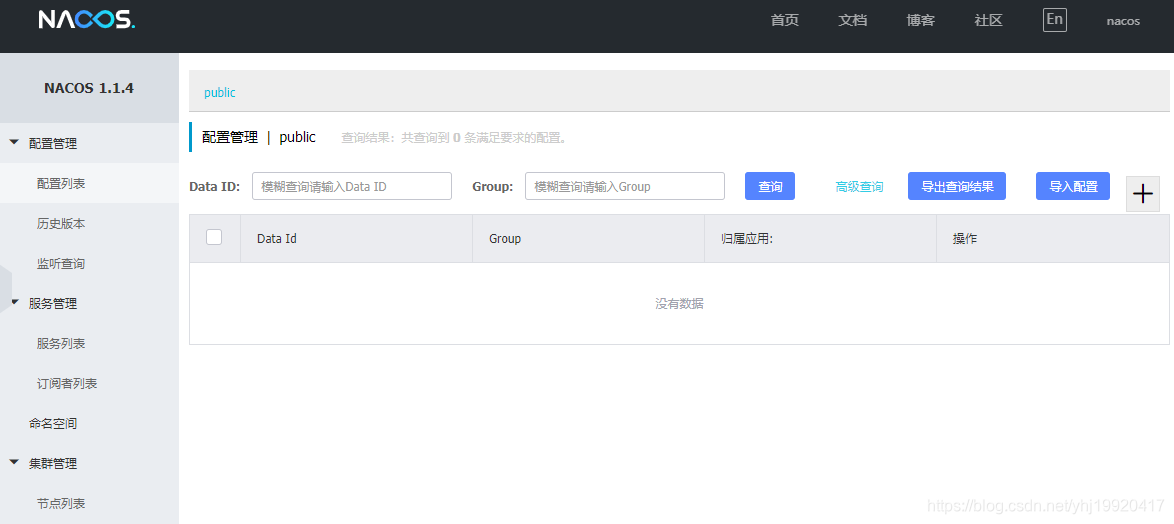Click the 查询 button
The width and height of the screenshot is (1174, 524).
[x=770, y=186]
